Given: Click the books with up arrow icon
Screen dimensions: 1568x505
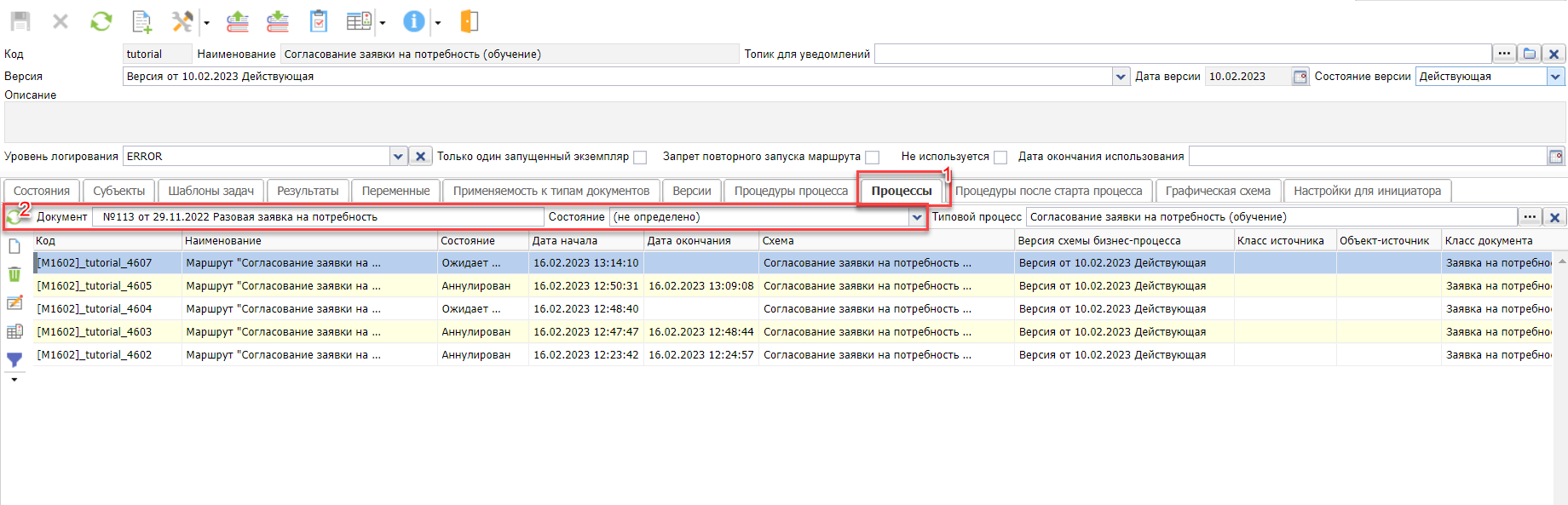Looking at the screenshot, I should 238,21.
